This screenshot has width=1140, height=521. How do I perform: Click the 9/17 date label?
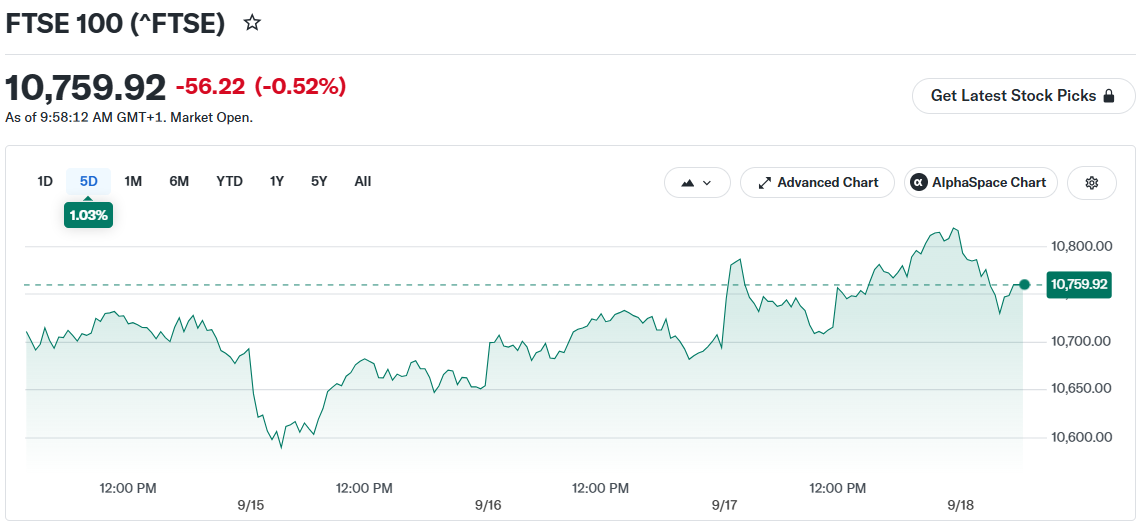click(725, 505)
